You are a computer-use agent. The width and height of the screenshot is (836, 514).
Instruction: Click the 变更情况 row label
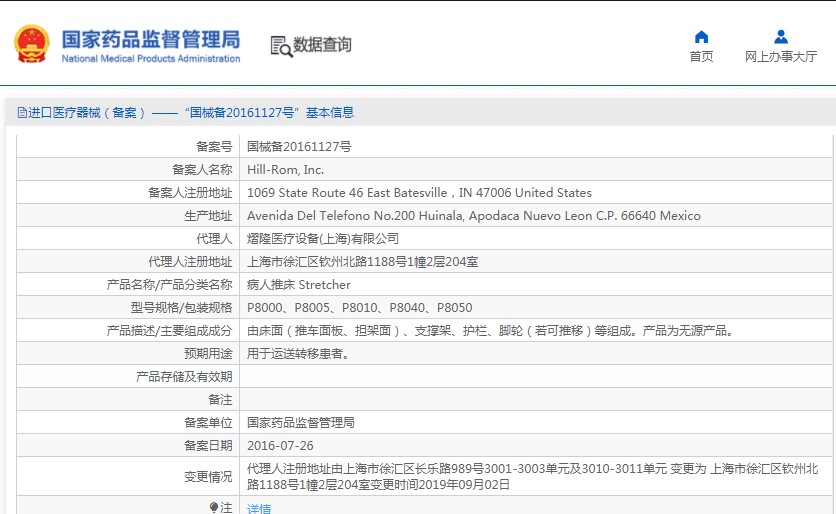pyautogui.click(x=208, y=477)
